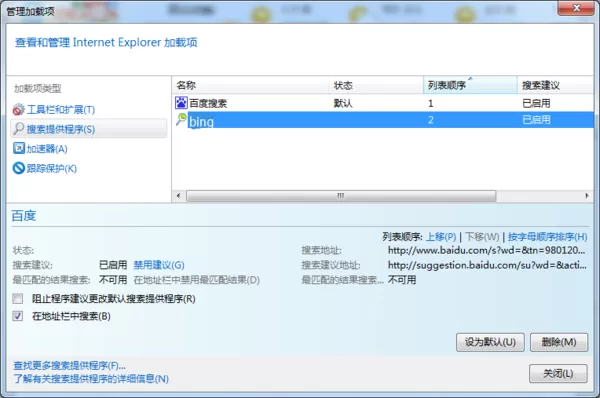
Task: Click the horizontal scrollbar thumb in list
Action: coord(341,196)
